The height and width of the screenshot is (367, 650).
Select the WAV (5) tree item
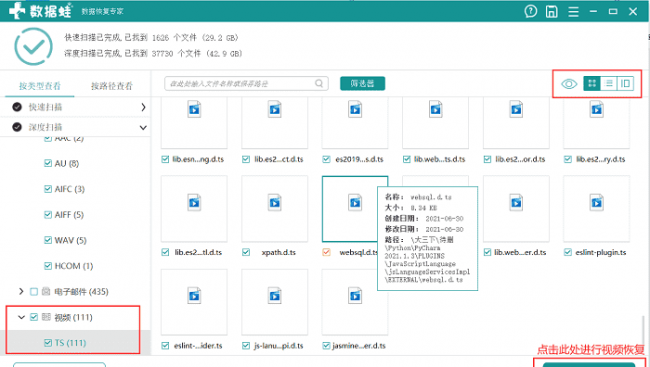(70, 240)
